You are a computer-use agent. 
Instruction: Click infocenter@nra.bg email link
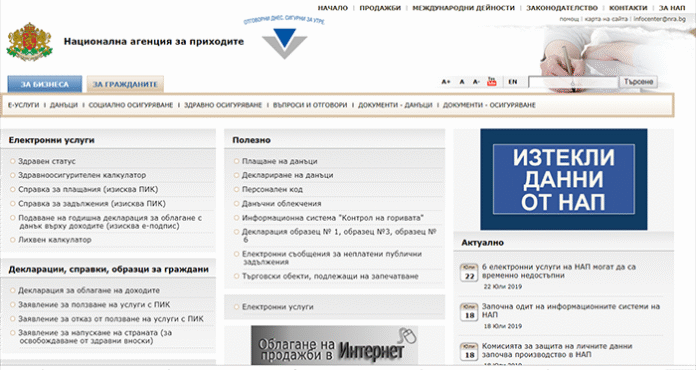coord(660,19)
